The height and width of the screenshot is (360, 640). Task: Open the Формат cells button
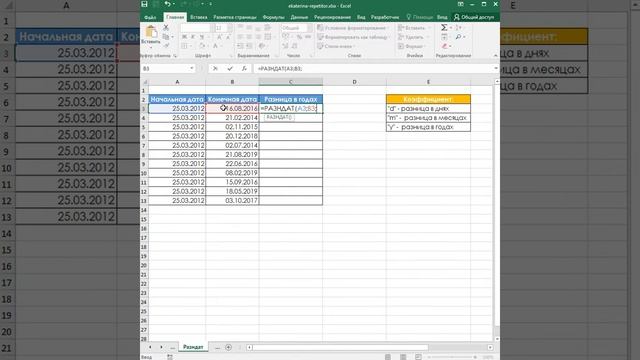coord(412,46)
